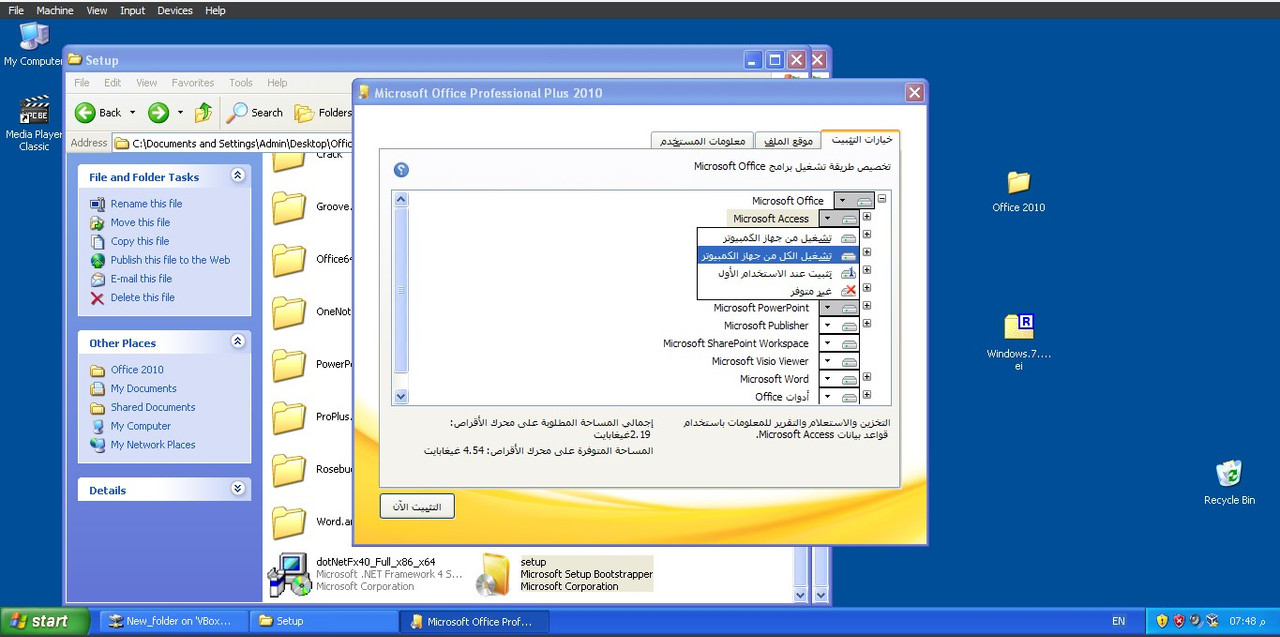The height and width of the screenshot is (637, 1280).
Task: Open the Microsoft Publisher install-option dropdown
Action: coord(838,326)
